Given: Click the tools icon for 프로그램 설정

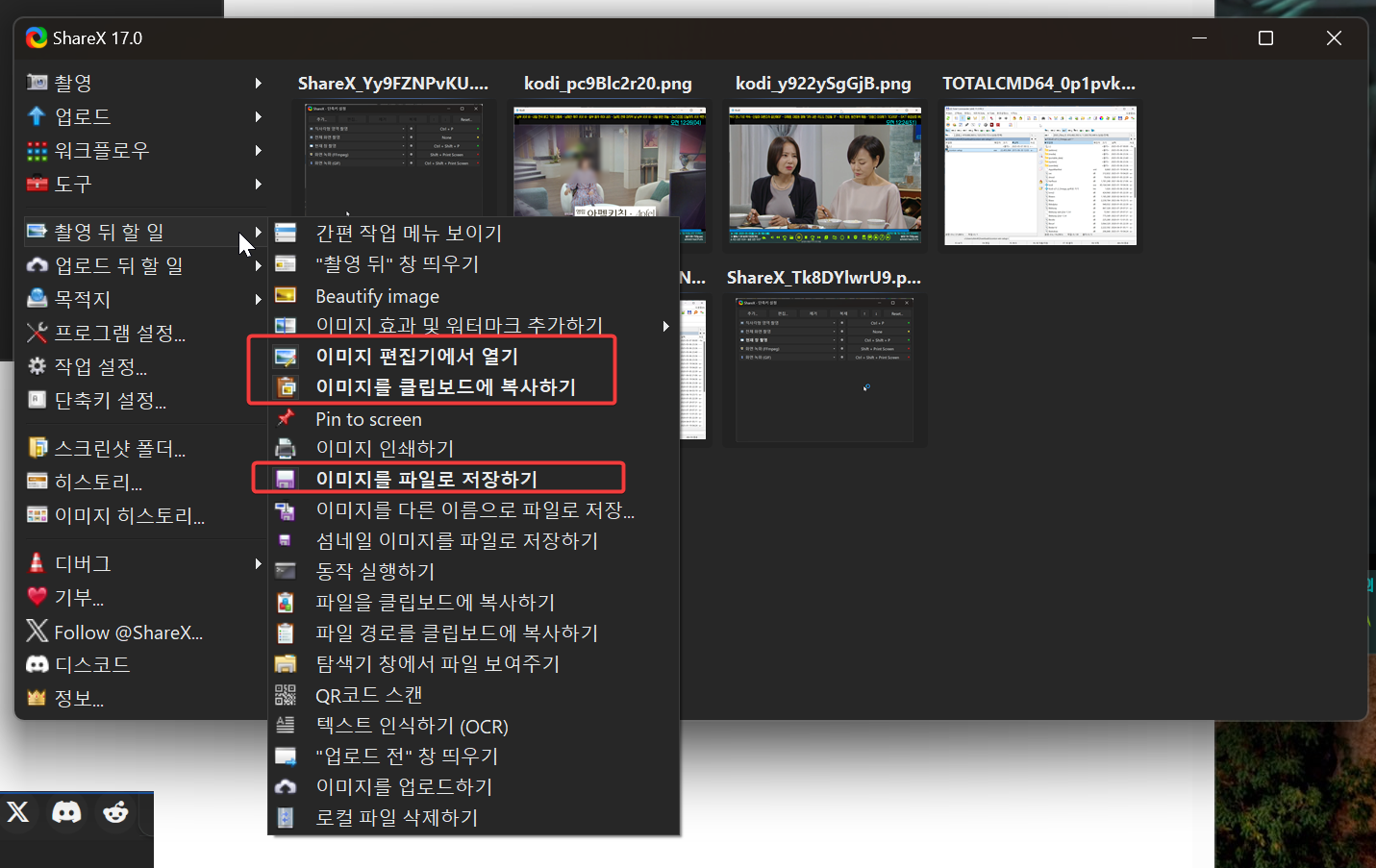Looking at the screenshot, I should click(x=37, y=333).
